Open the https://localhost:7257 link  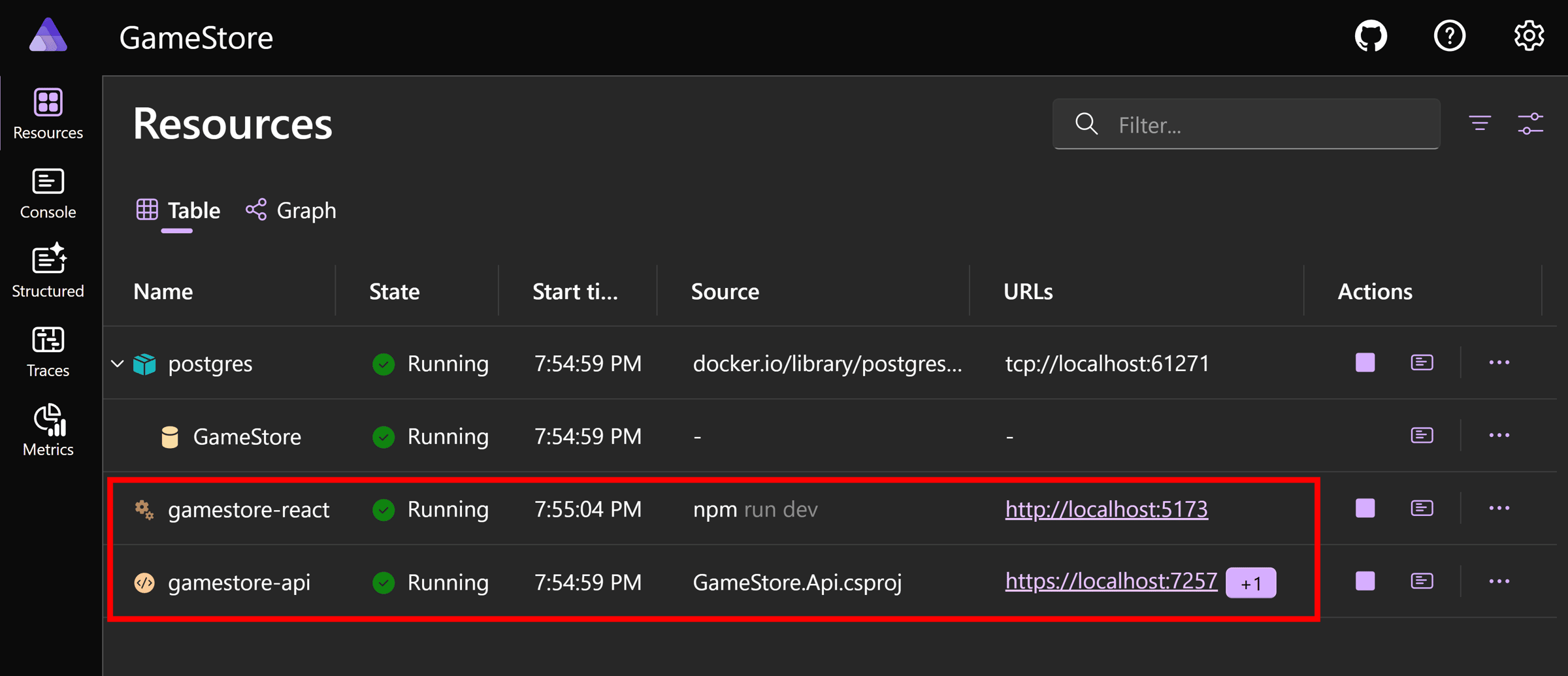click(1111, 581)
